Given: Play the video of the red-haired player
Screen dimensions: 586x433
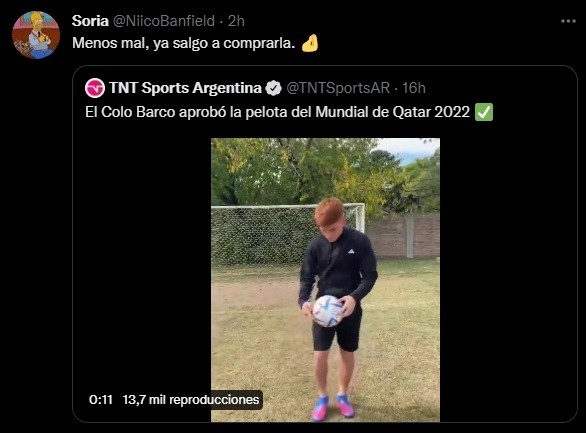Looking at the screenshot, I should click(325, 280).
